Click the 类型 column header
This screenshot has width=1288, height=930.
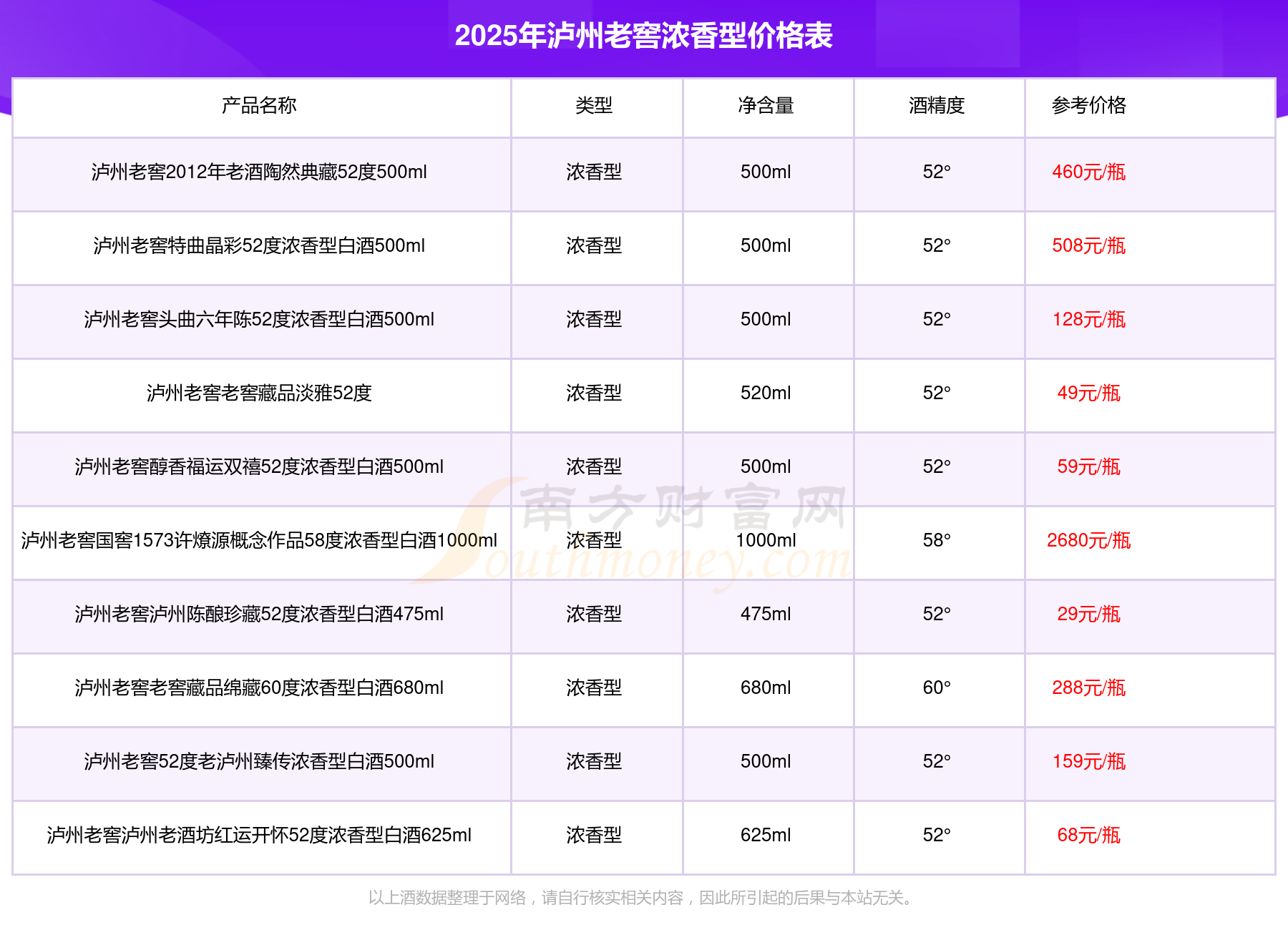(594, 106)
